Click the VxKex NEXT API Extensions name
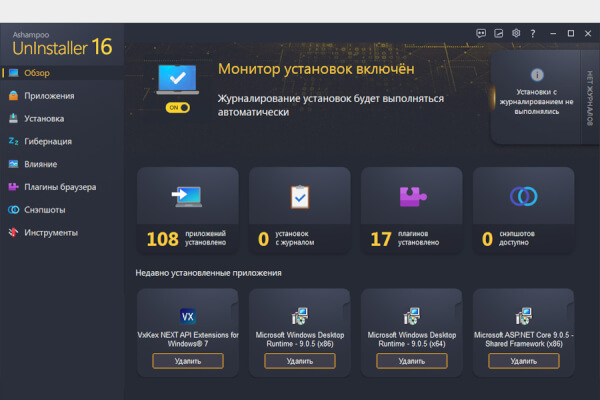 pos(188,339)
